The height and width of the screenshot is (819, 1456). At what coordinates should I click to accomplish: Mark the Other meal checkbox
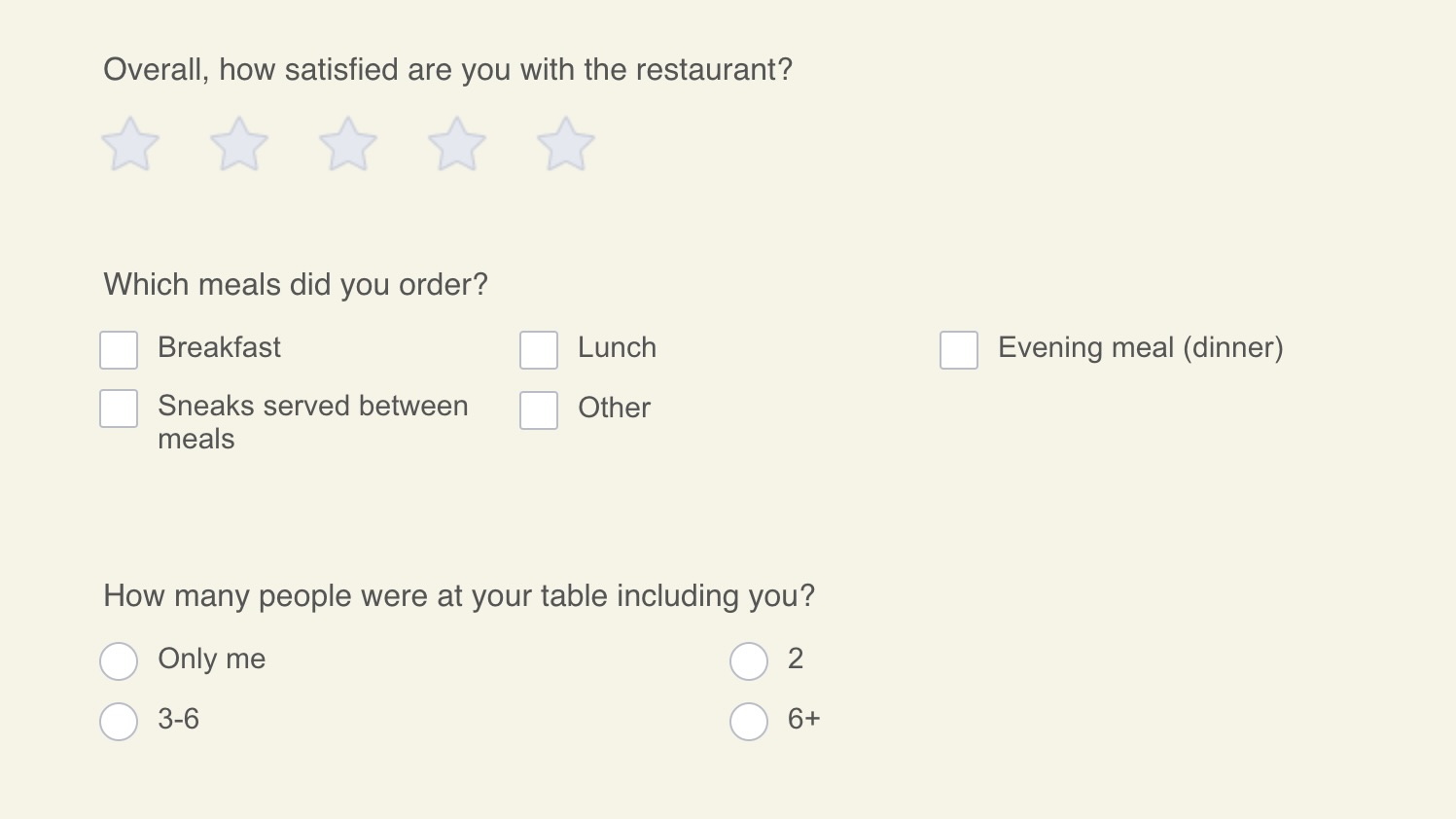pyautogui.click(x=539, y=410)
